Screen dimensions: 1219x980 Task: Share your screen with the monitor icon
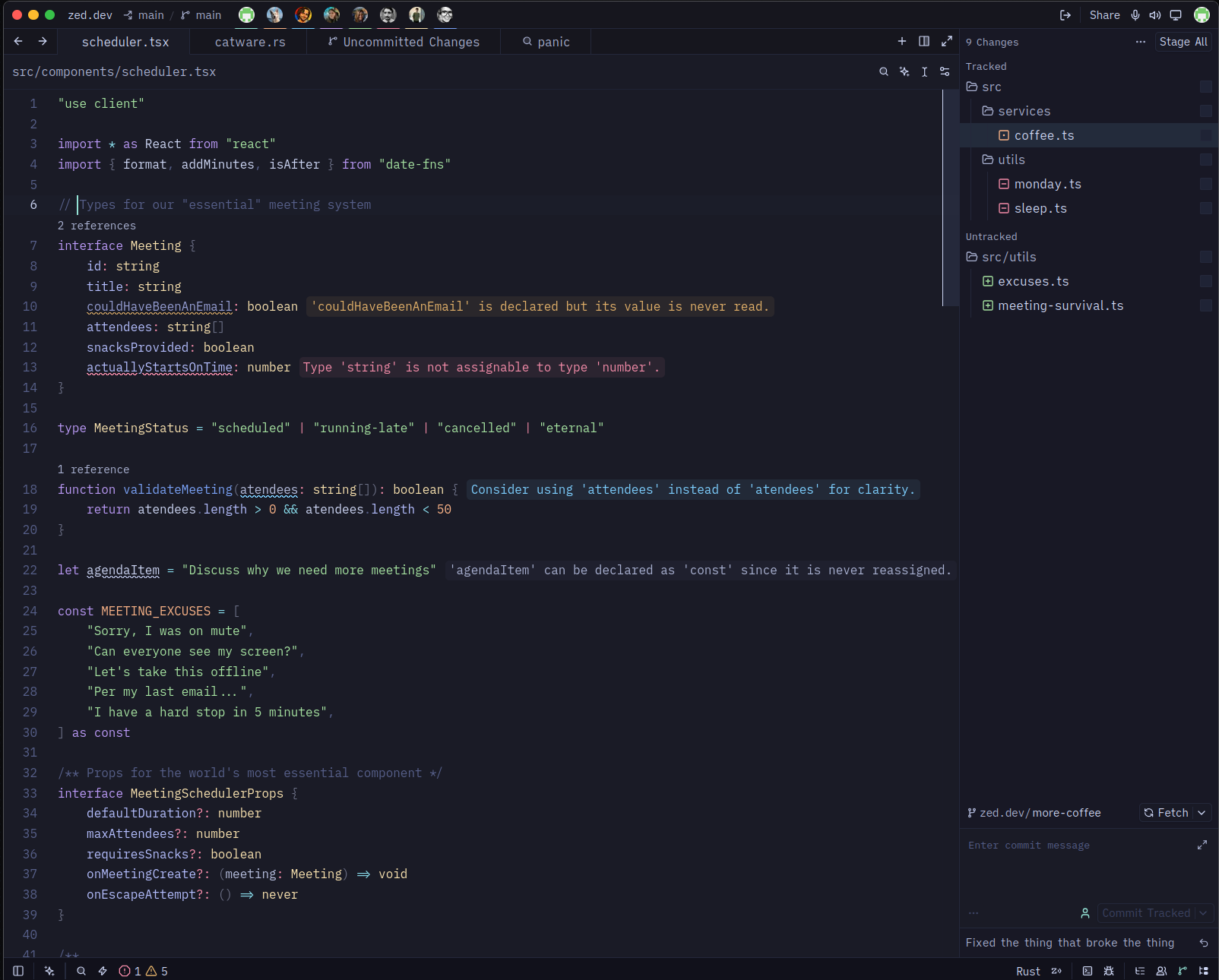pos(1176,15)
